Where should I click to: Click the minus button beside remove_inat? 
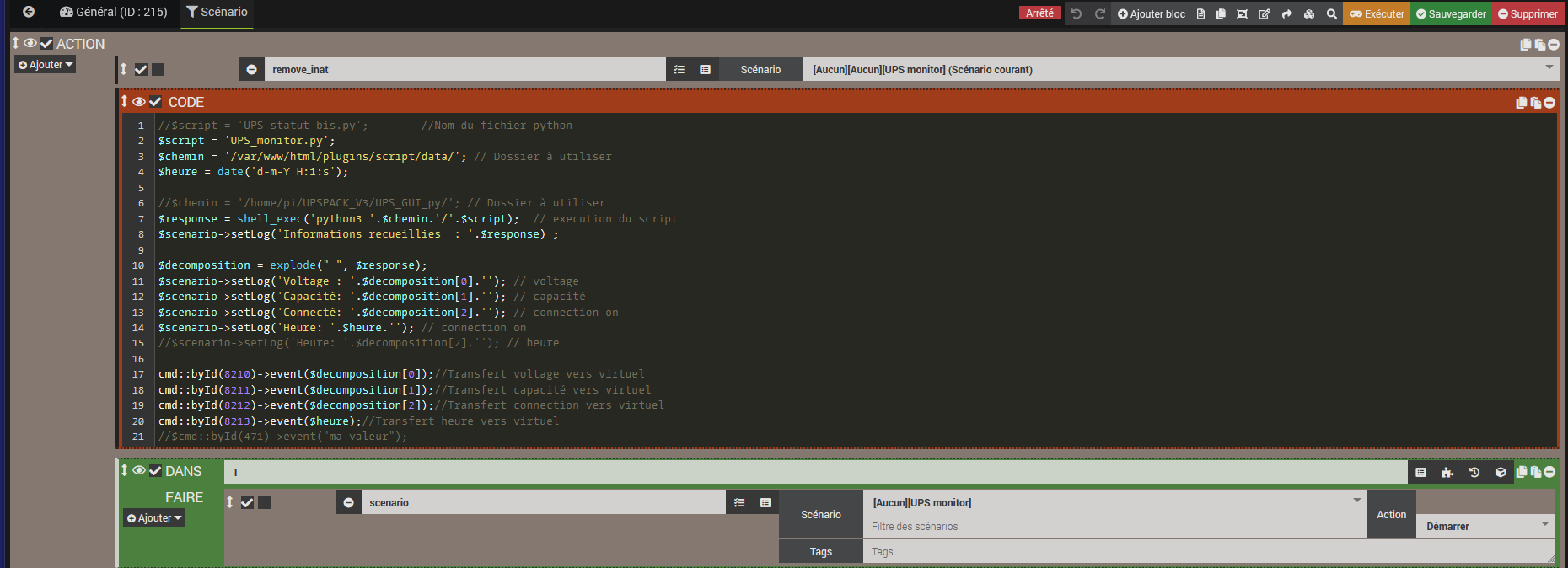(x=251, y=70)
